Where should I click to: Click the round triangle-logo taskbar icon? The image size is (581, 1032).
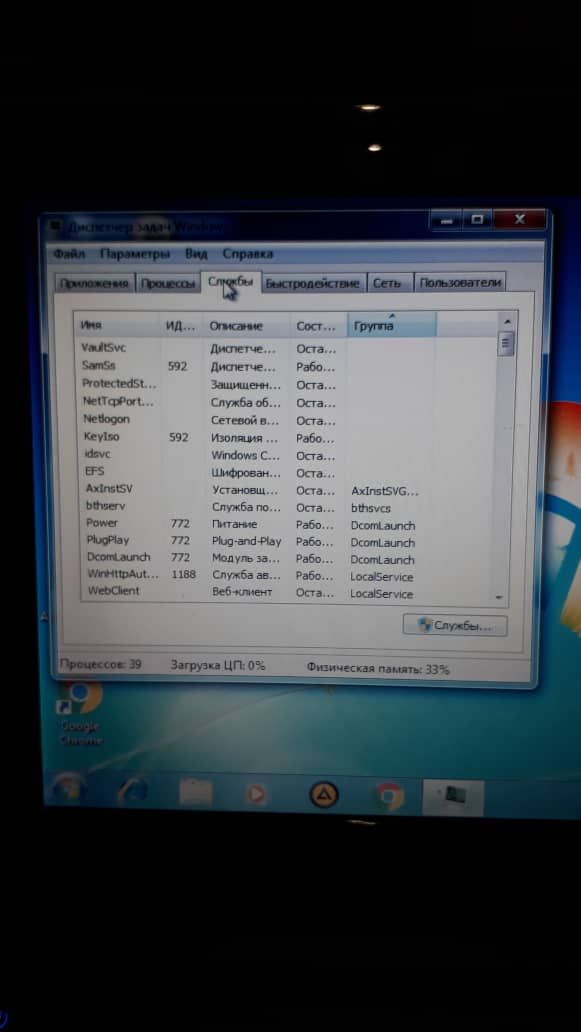coord(323,796)
